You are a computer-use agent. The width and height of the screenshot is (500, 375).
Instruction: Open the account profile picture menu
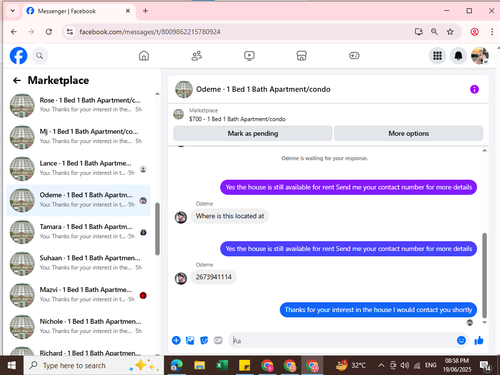pos(480,56)
